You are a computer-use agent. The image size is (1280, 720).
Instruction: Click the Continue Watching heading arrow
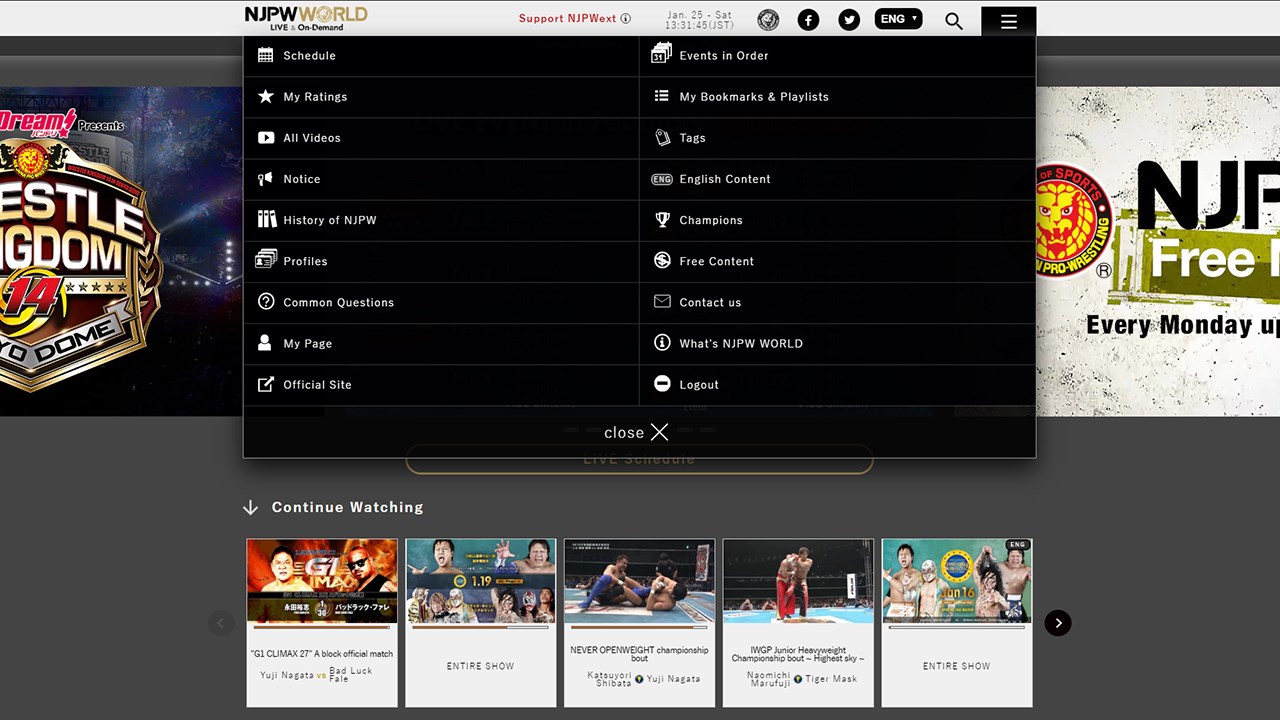[250, 508]
